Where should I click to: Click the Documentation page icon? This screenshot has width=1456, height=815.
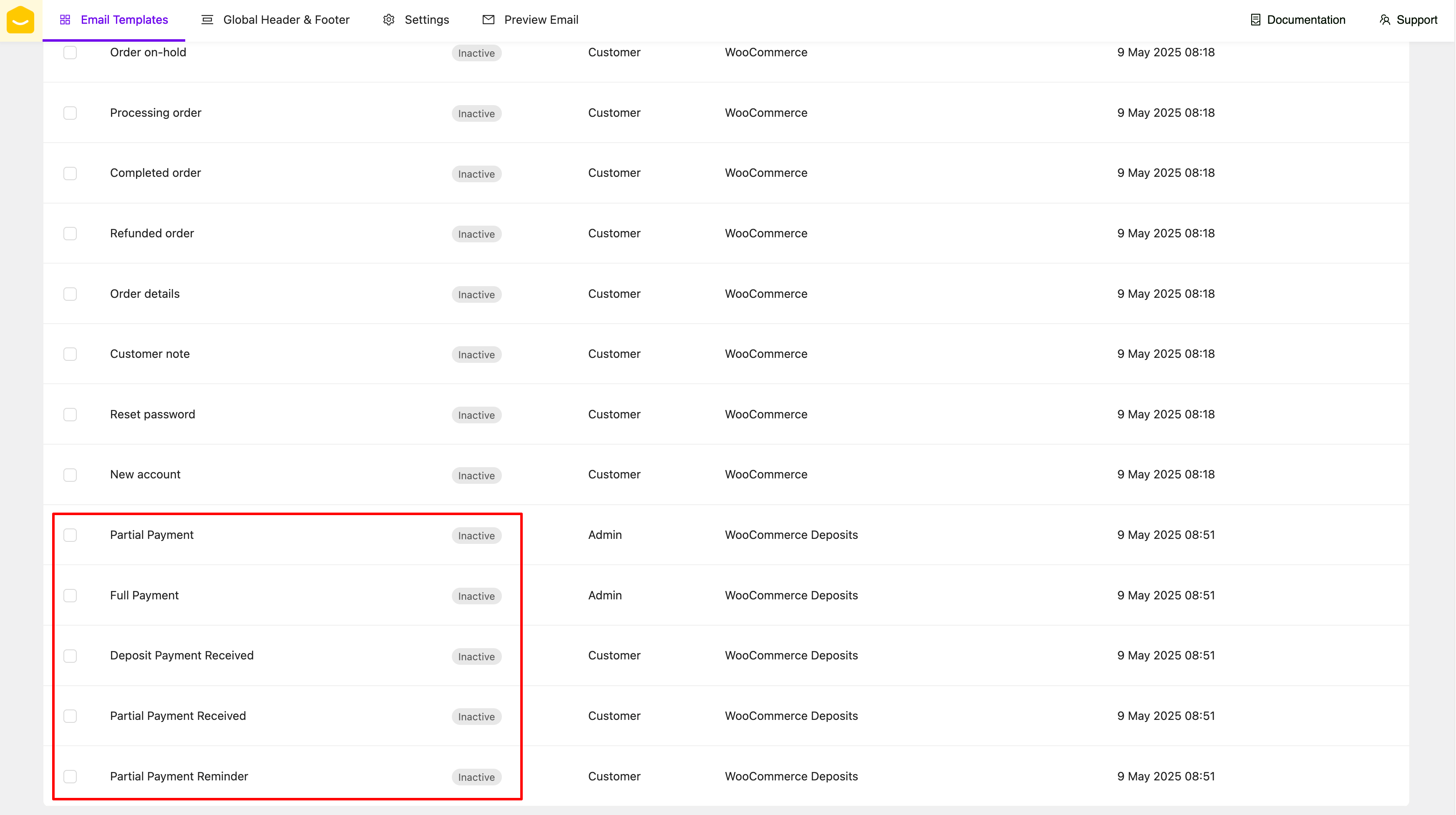(x=1255, y=20)
